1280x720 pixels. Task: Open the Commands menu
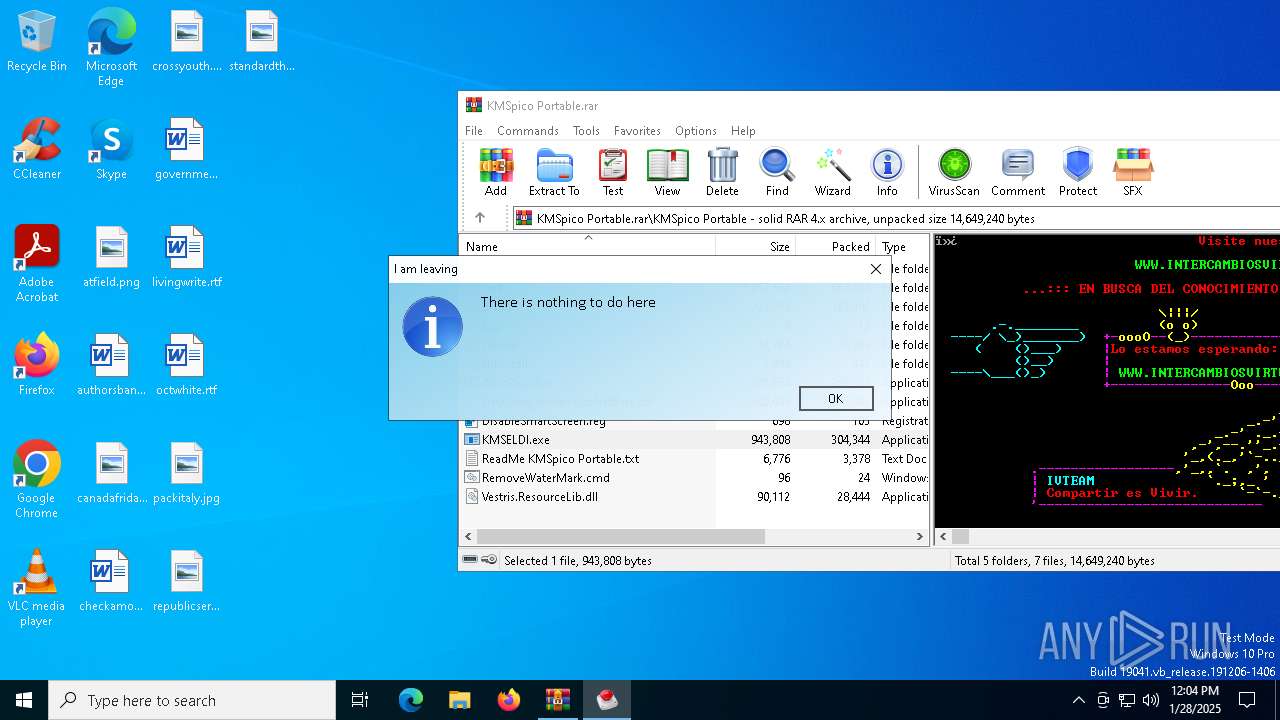(x=528, y=131)
